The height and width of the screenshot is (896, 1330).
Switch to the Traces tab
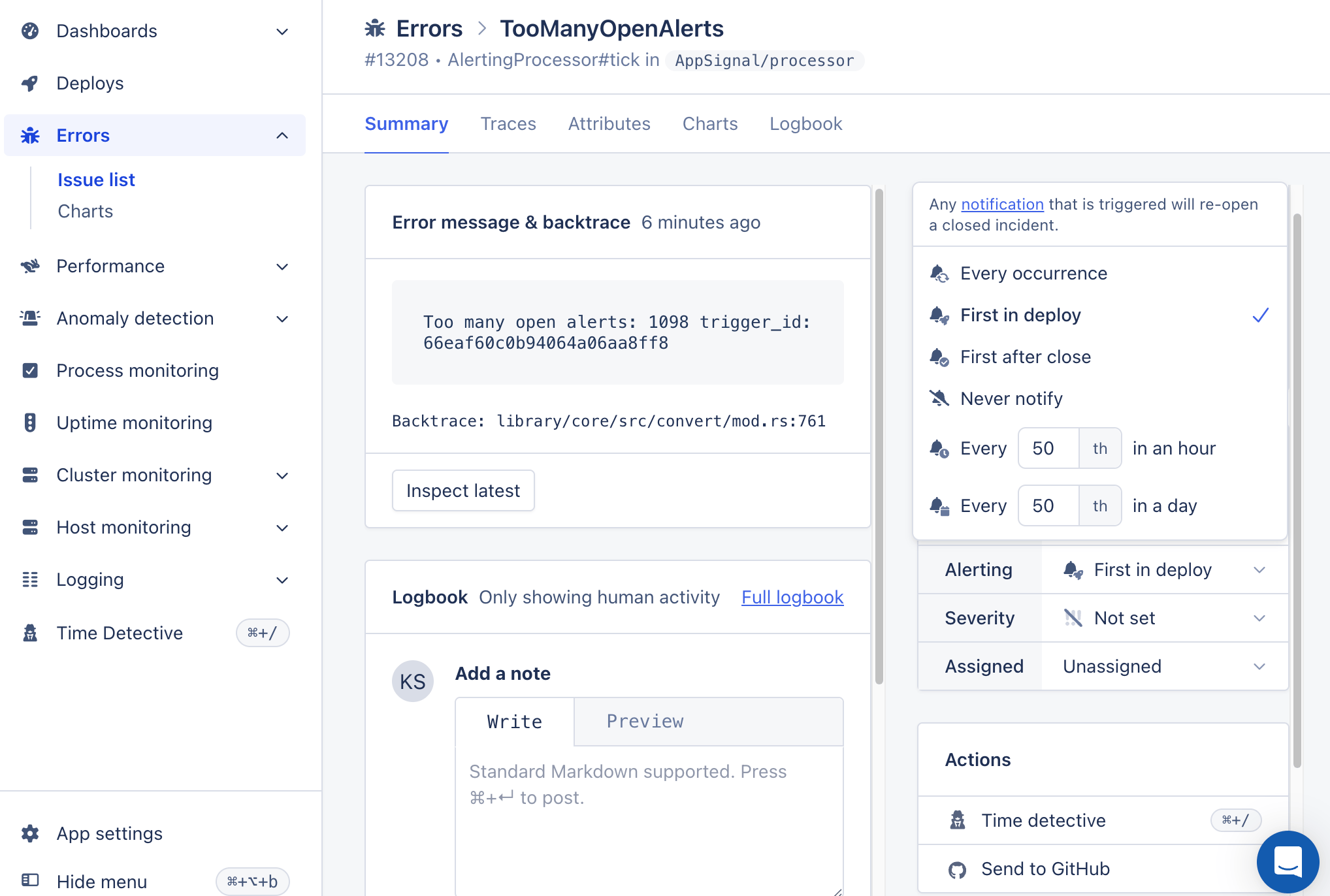(508, 124)
